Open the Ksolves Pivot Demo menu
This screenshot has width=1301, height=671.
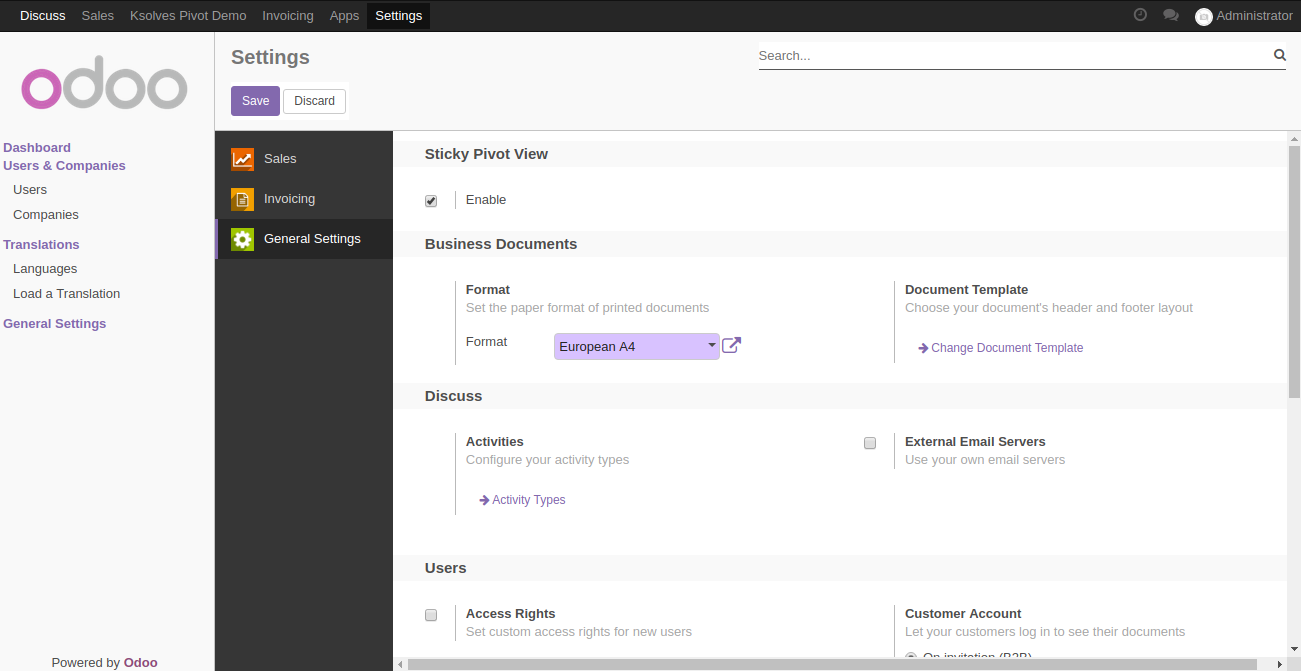(x=188, y=15)
